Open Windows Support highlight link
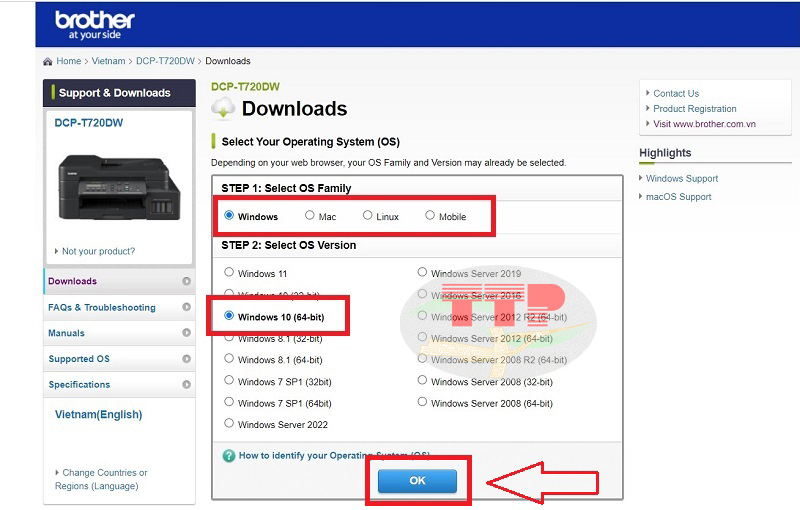Image resolution: width=800 pixels, height=510 pixels. [x=682, y=178]
